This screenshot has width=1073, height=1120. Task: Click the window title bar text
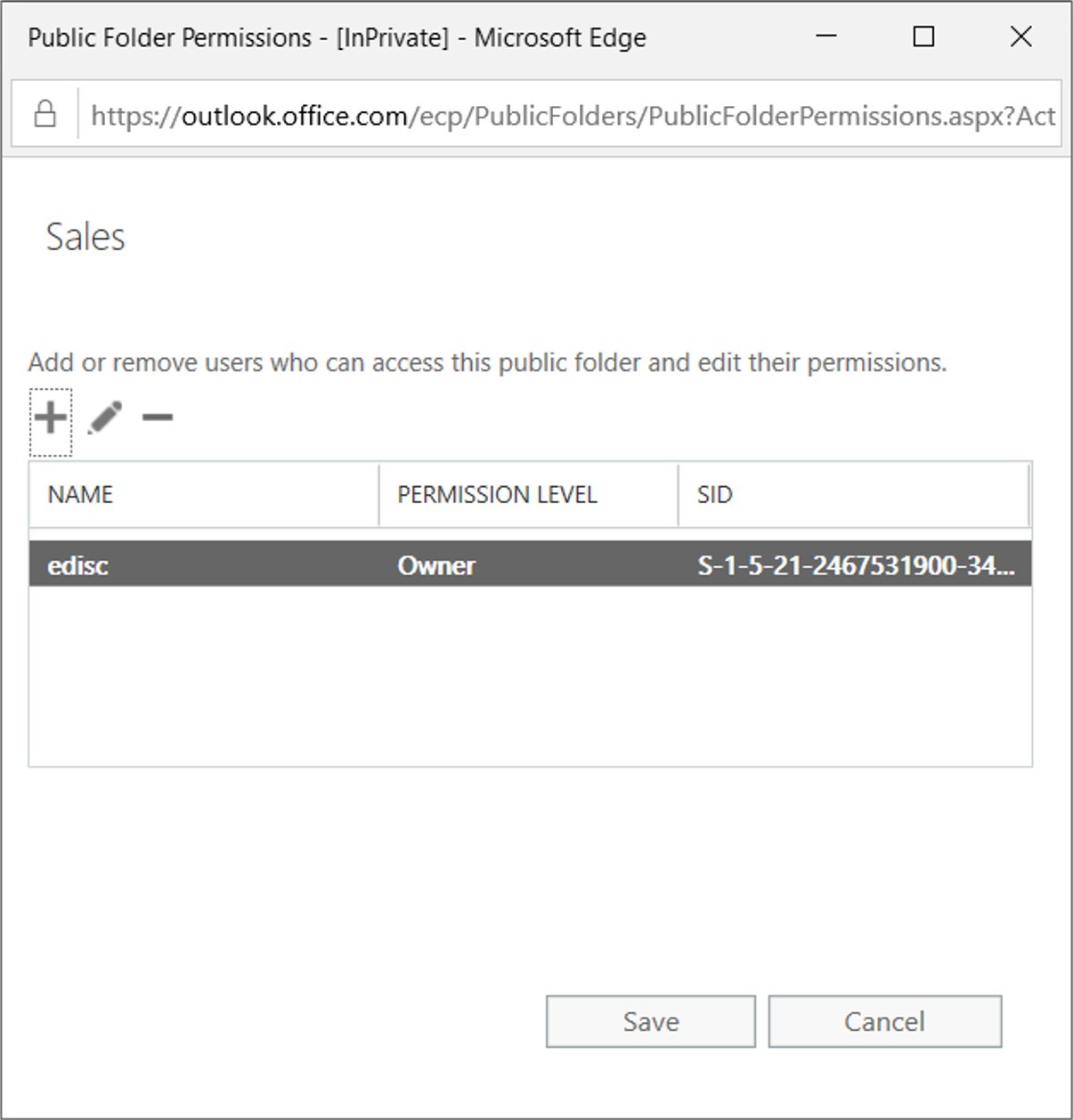(337, 37)
